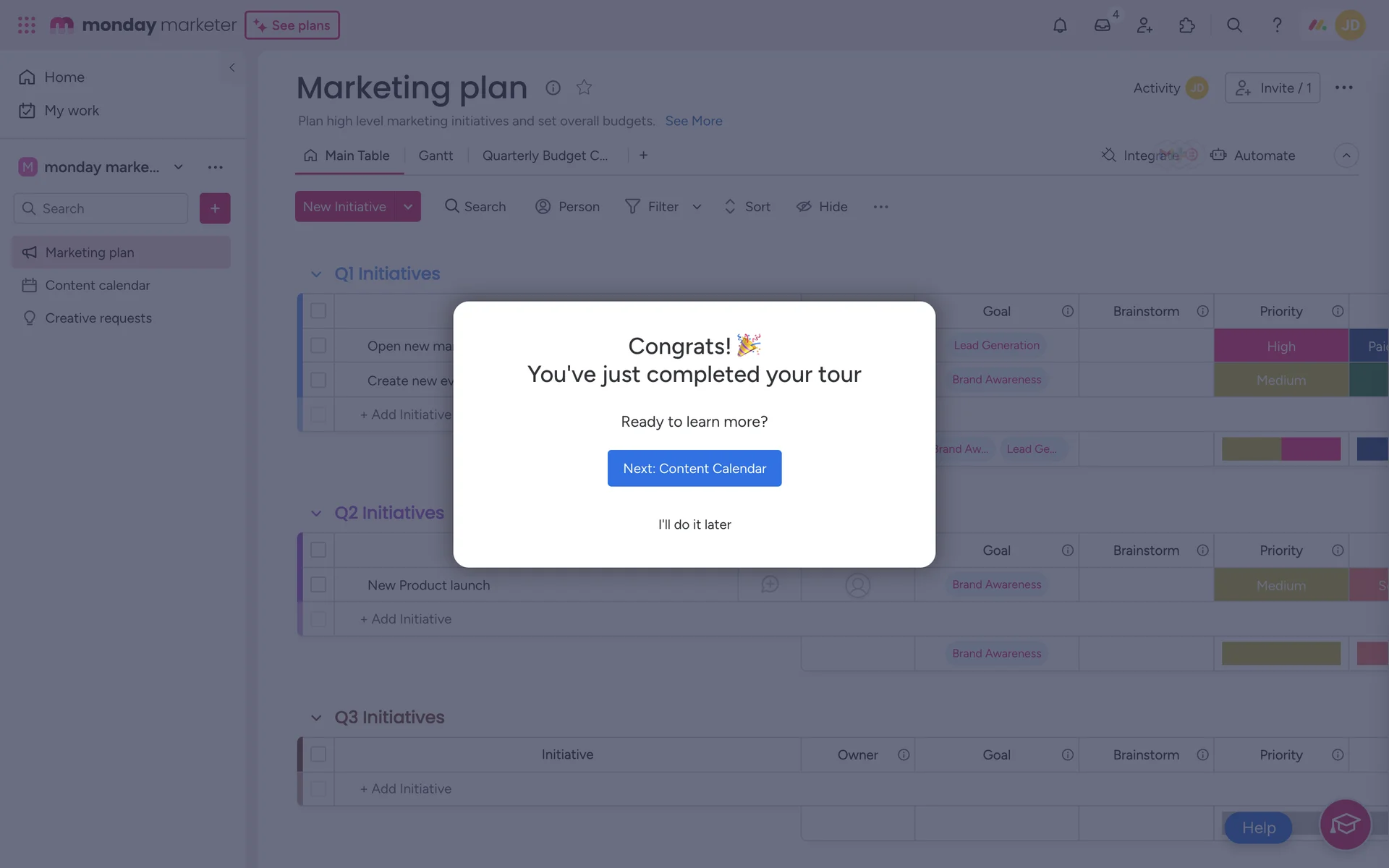This screenshot has height=868, width=1389.
Task: Open the inbox tray icon
Action: [x=1102, y=25]
